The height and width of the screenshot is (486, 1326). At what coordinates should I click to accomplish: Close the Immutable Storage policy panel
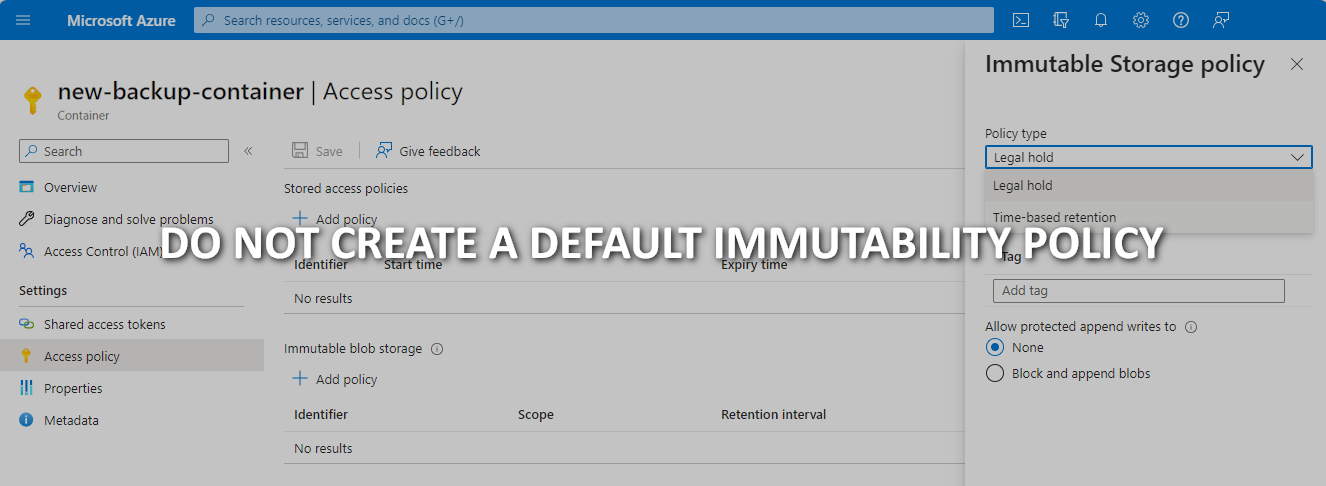(x=1297, y=64)
